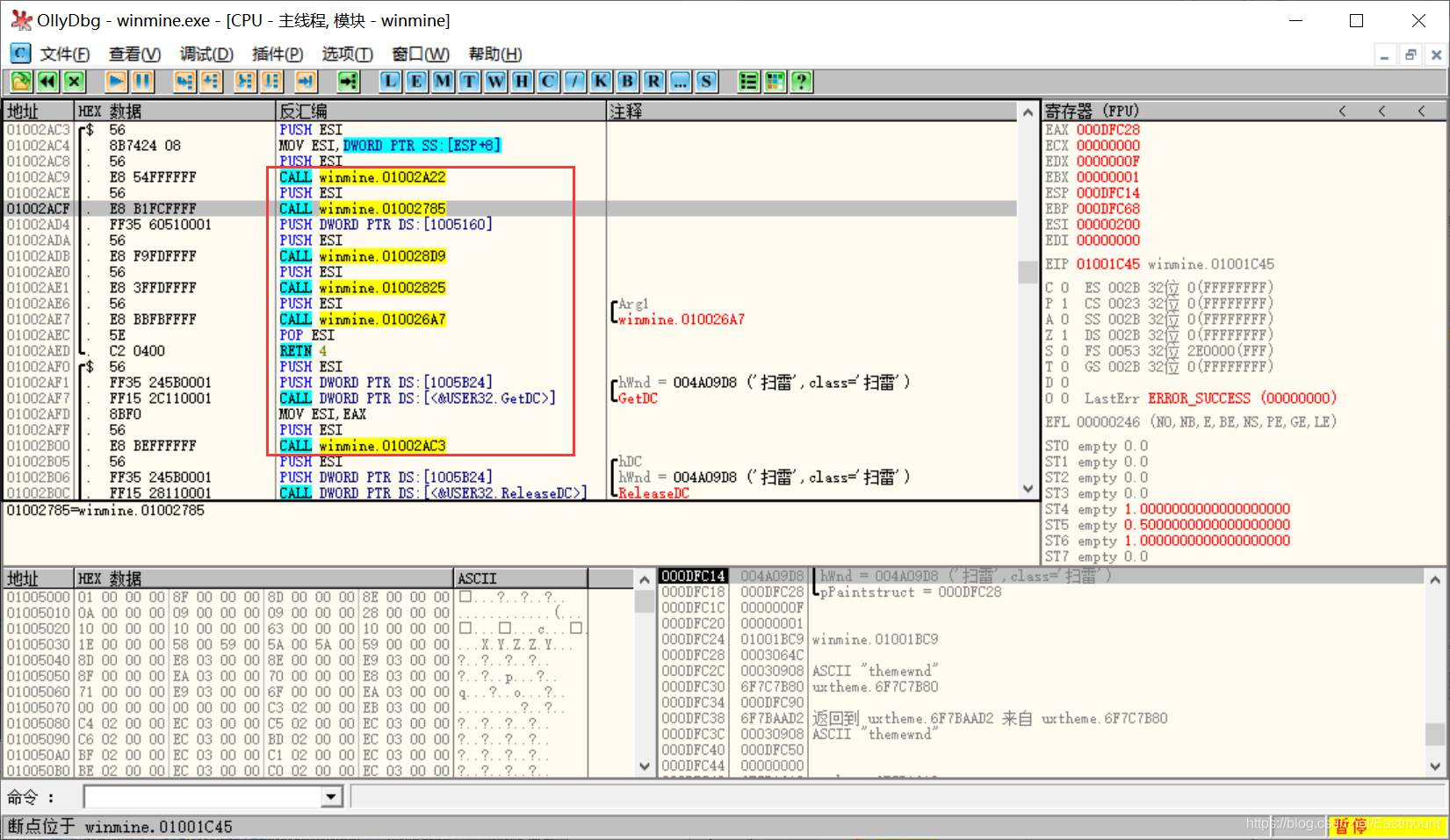Click the Trace over toolbar icon
Image resolution: width=1450 pixels, height=840 pixels.
(272, 82)
